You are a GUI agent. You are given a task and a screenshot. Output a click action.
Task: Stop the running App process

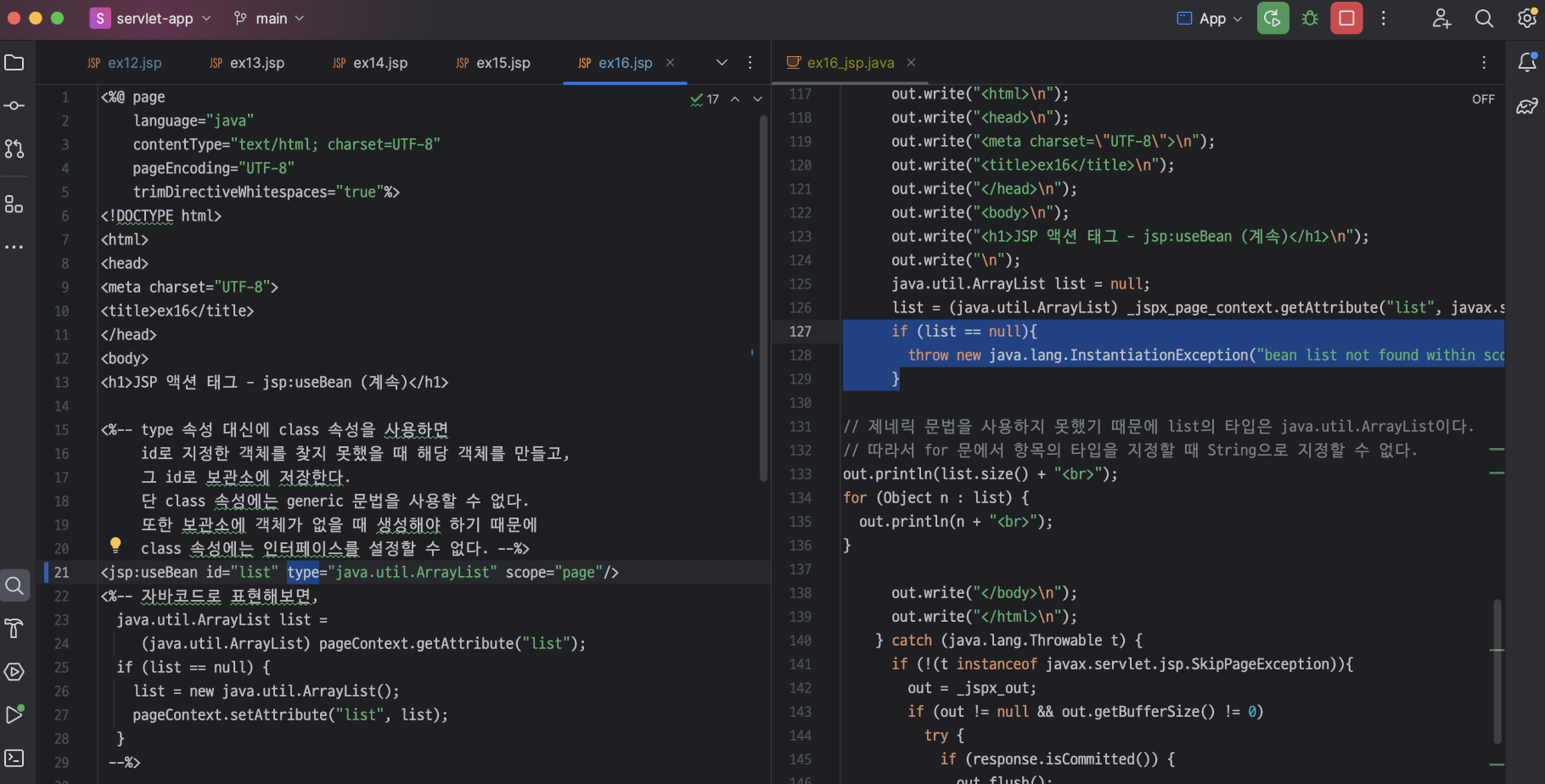pyautogui.click(x=1346, y=18)
